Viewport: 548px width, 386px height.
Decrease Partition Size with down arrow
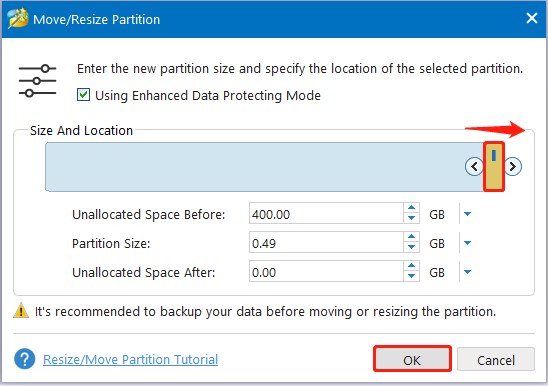point(411,247)
